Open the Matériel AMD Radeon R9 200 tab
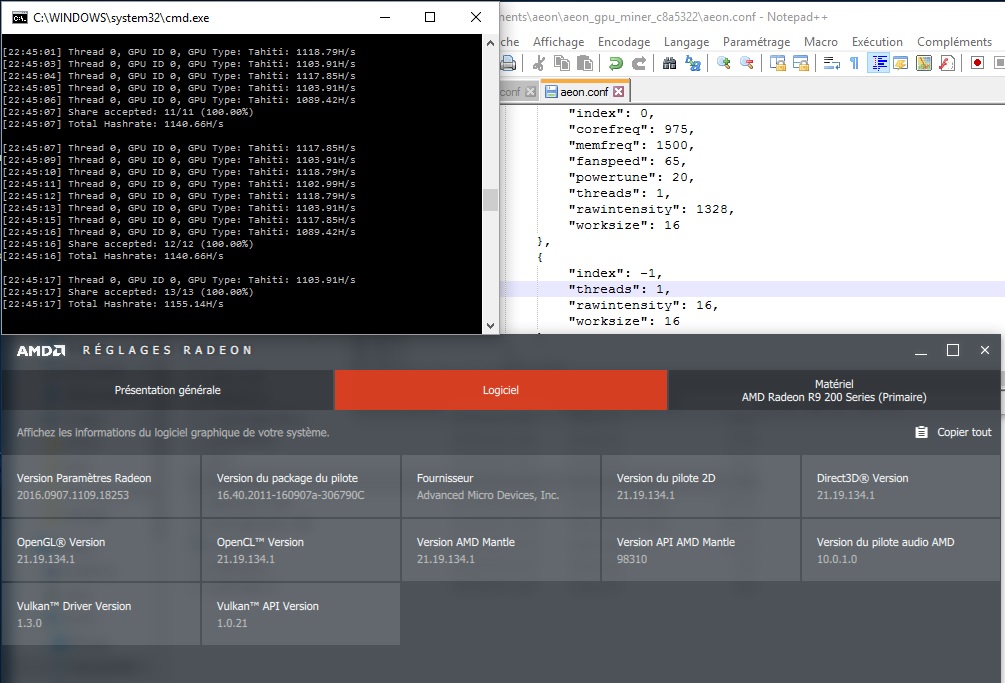 point(834,390)
